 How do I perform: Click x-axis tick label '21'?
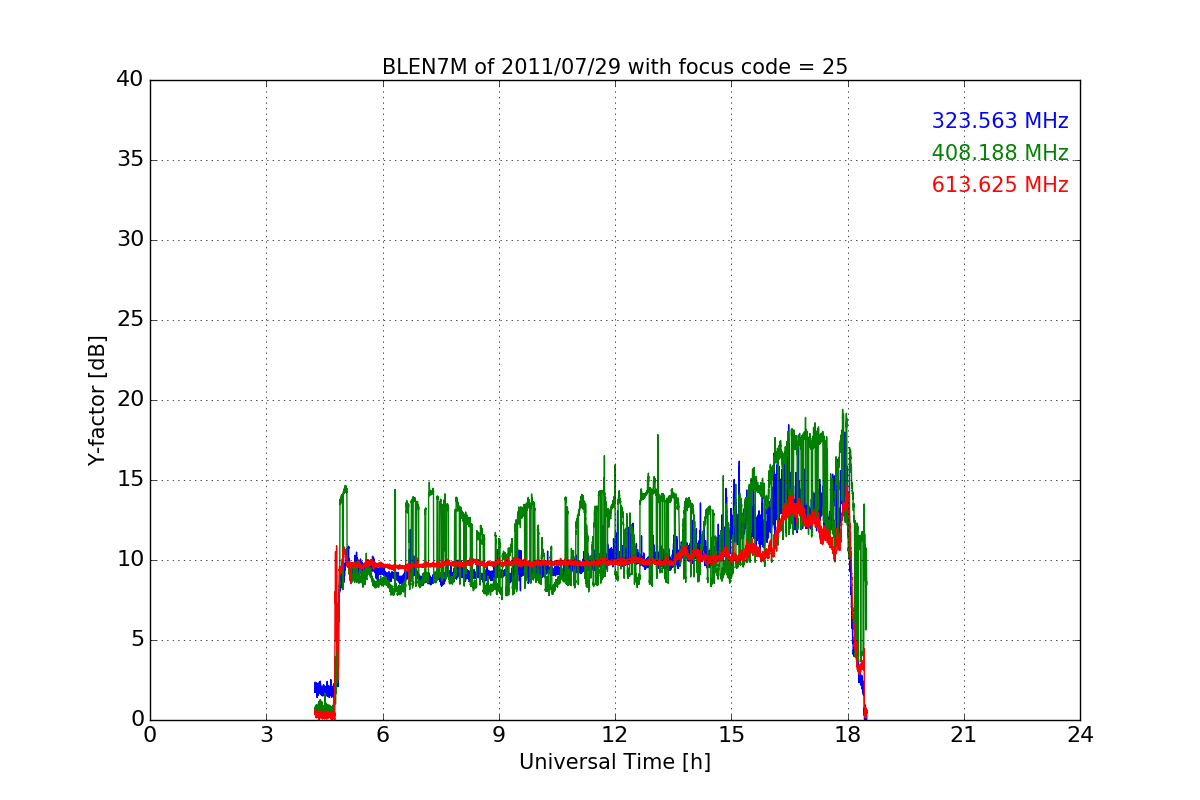click(964, 734)
